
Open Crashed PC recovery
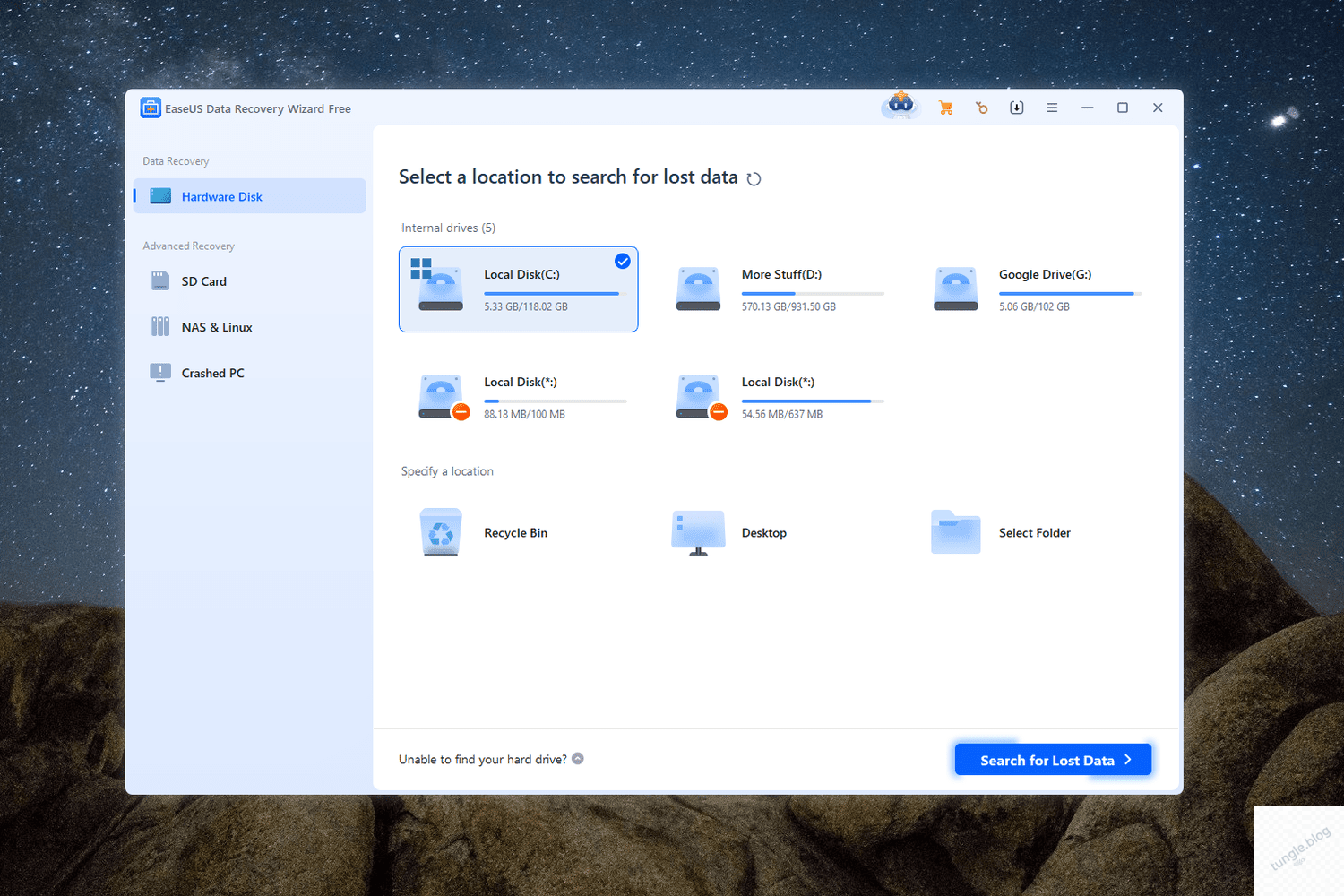(249, 373)
